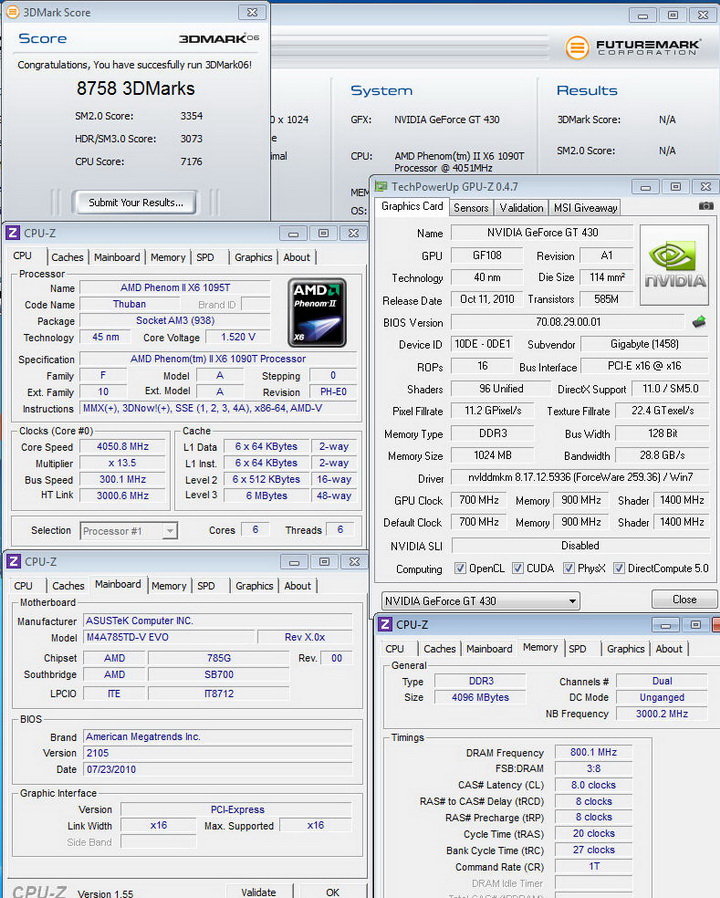The image size is (720, 898).
Task: Click the 8758 3DMarks score text
Action: click(136, 88)
